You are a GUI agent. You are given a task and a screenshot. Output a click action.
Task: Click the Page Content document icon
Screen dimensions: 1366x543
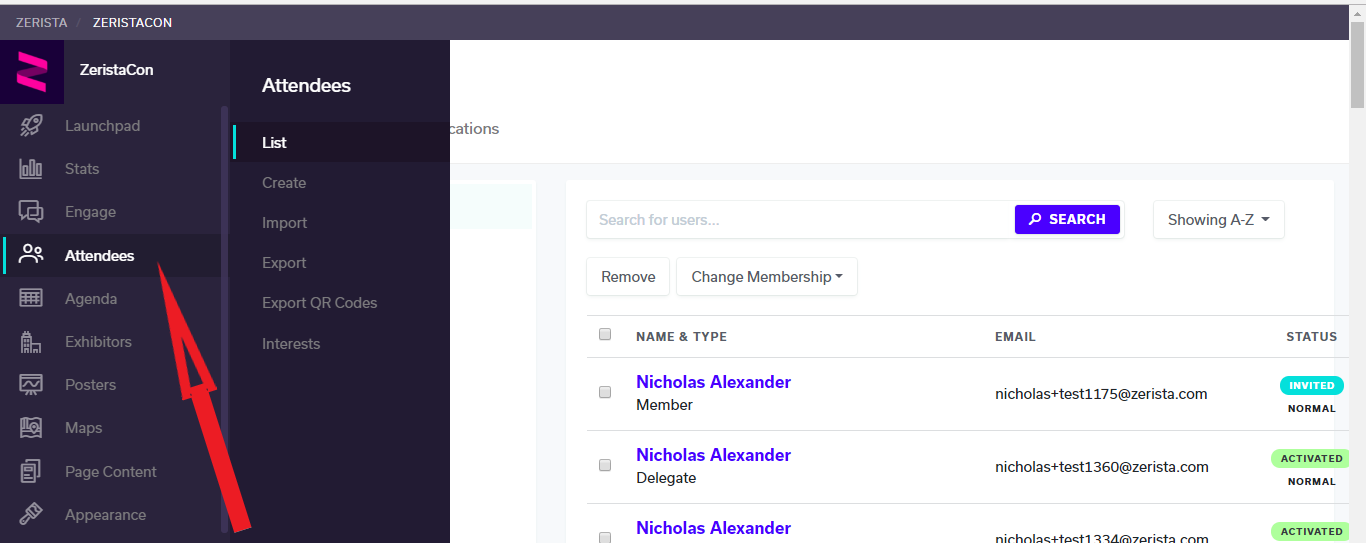coord(31,471)
